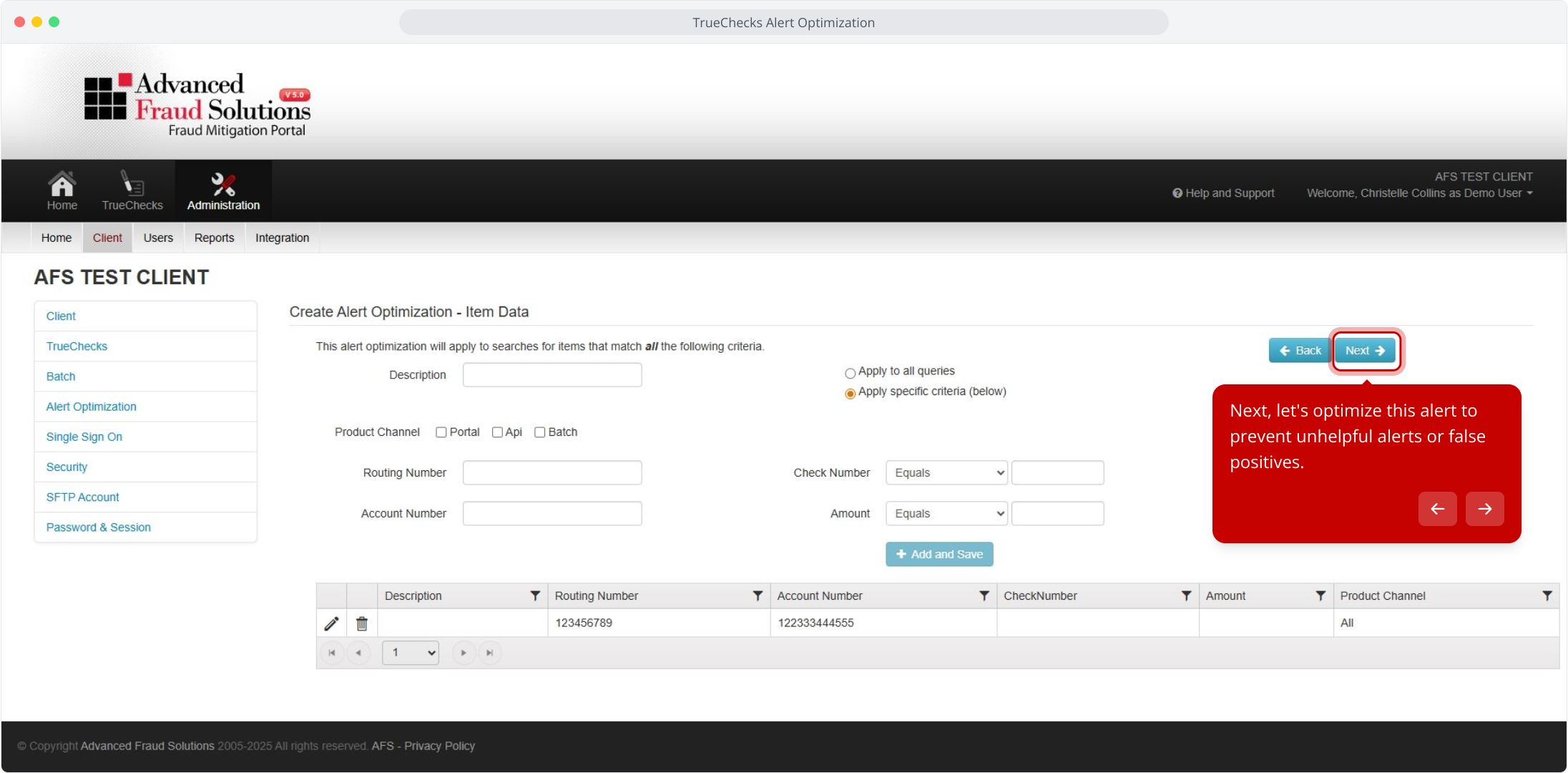Open the Administration tools icon

tap(223, 190)
